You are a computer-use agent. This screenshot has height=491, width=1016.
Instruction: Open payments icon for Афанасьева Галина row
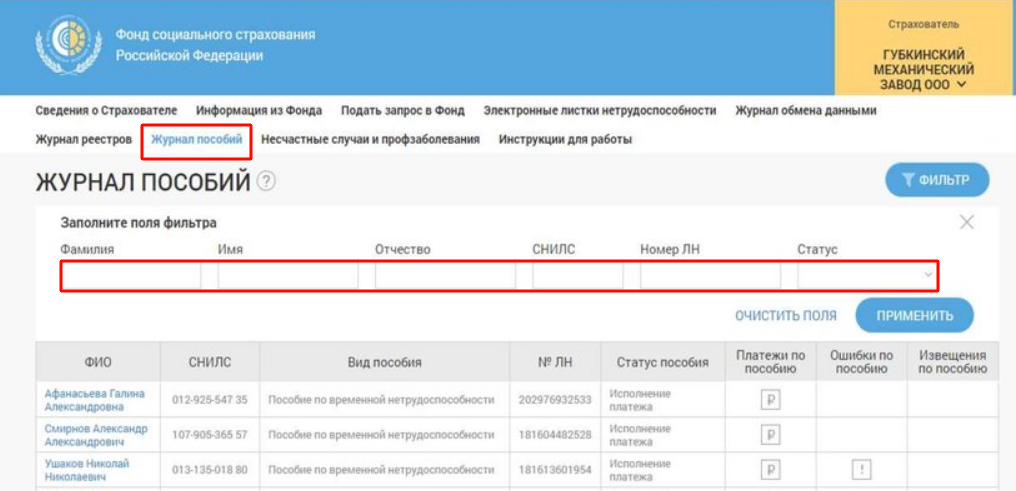point(770,400)
